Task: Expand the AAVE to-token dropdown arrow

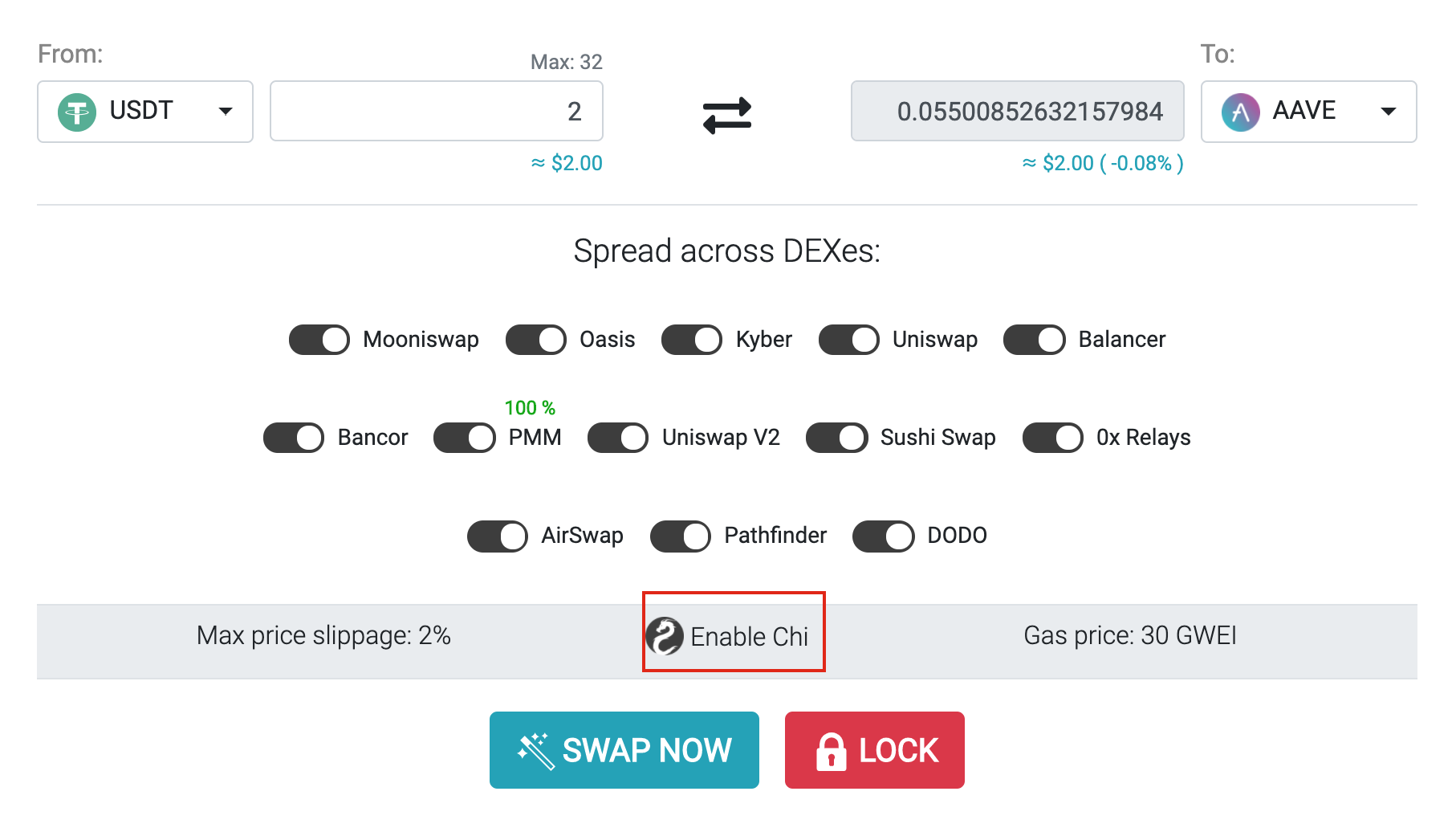Action: pyautogui.click(x=1389, y=112)
